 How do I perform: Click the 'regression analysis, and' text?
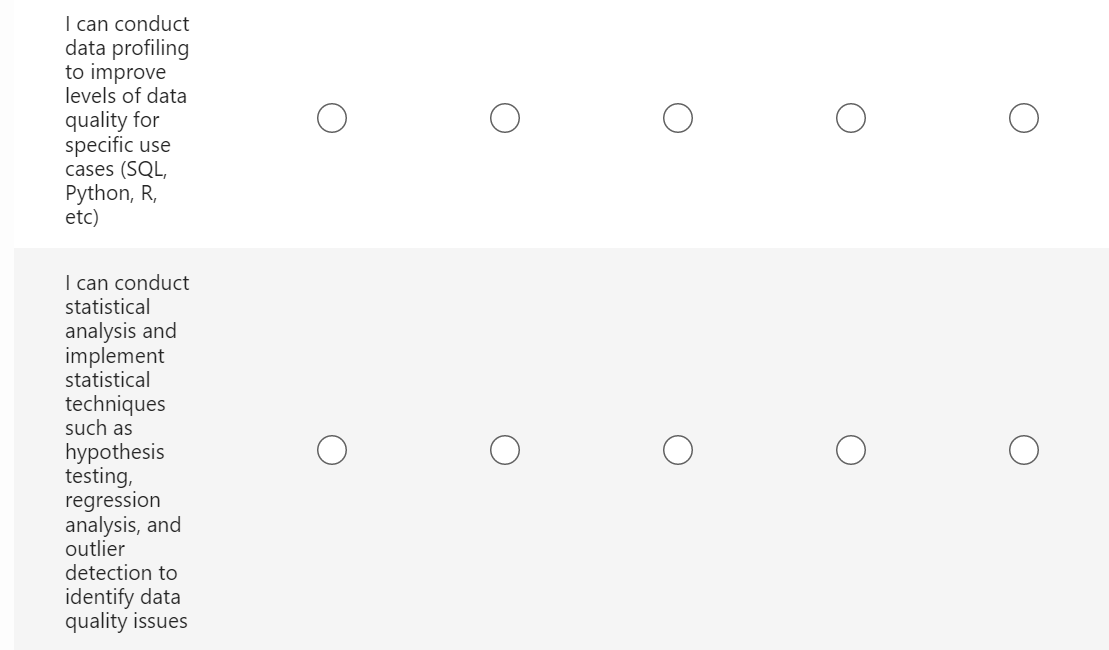click(x=122, y=512)
